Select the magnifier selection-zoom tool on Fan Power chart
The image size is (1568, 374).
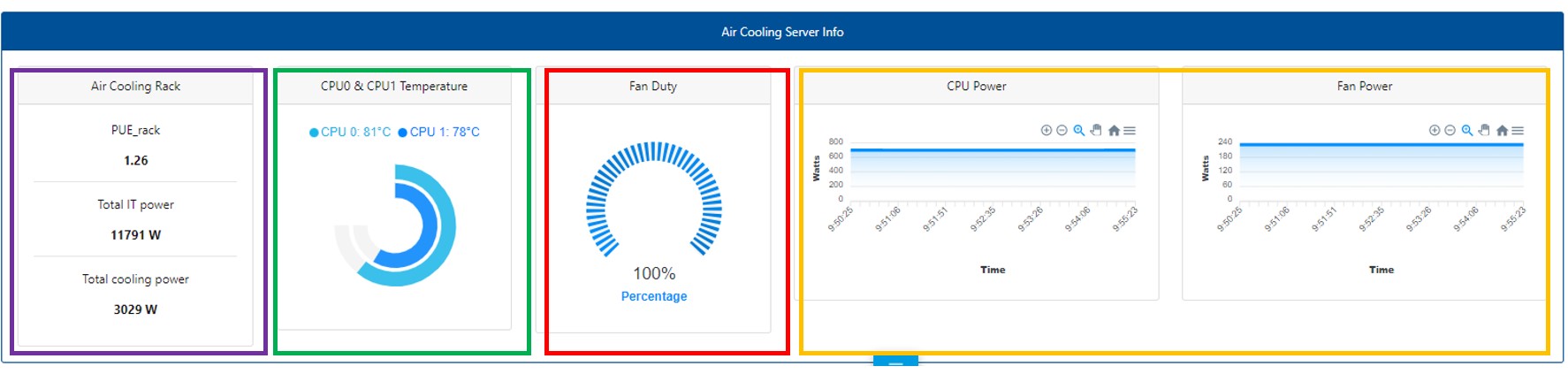coord(1467,130)
